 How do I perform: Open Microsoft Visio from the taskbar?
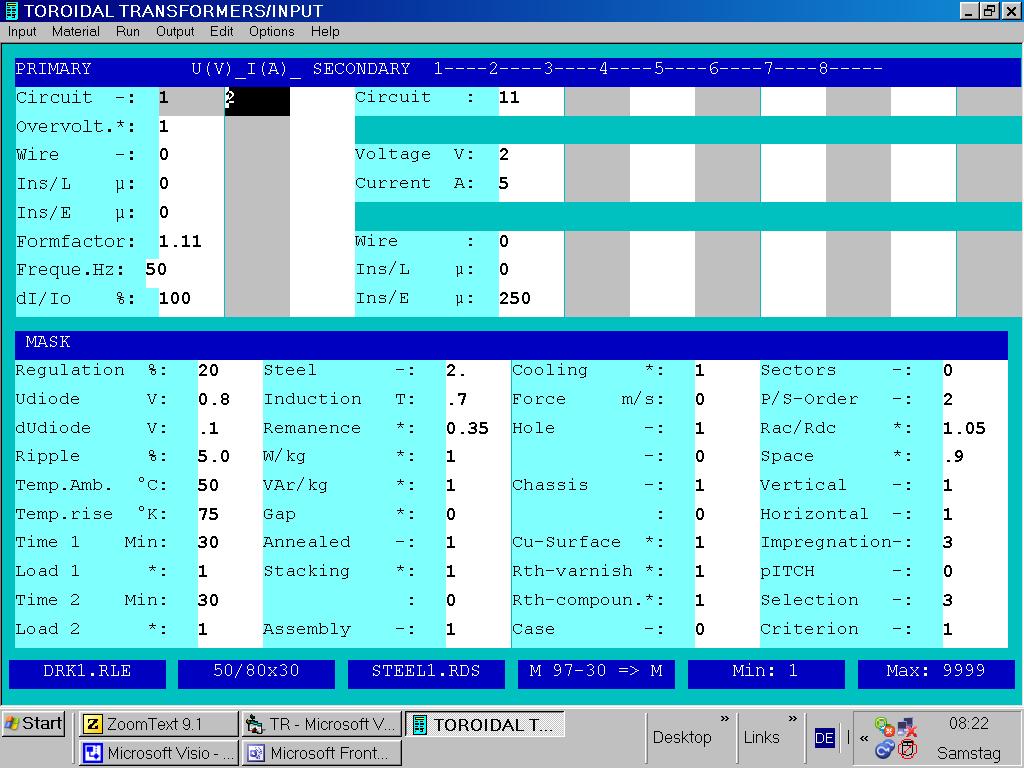[159, 753]
